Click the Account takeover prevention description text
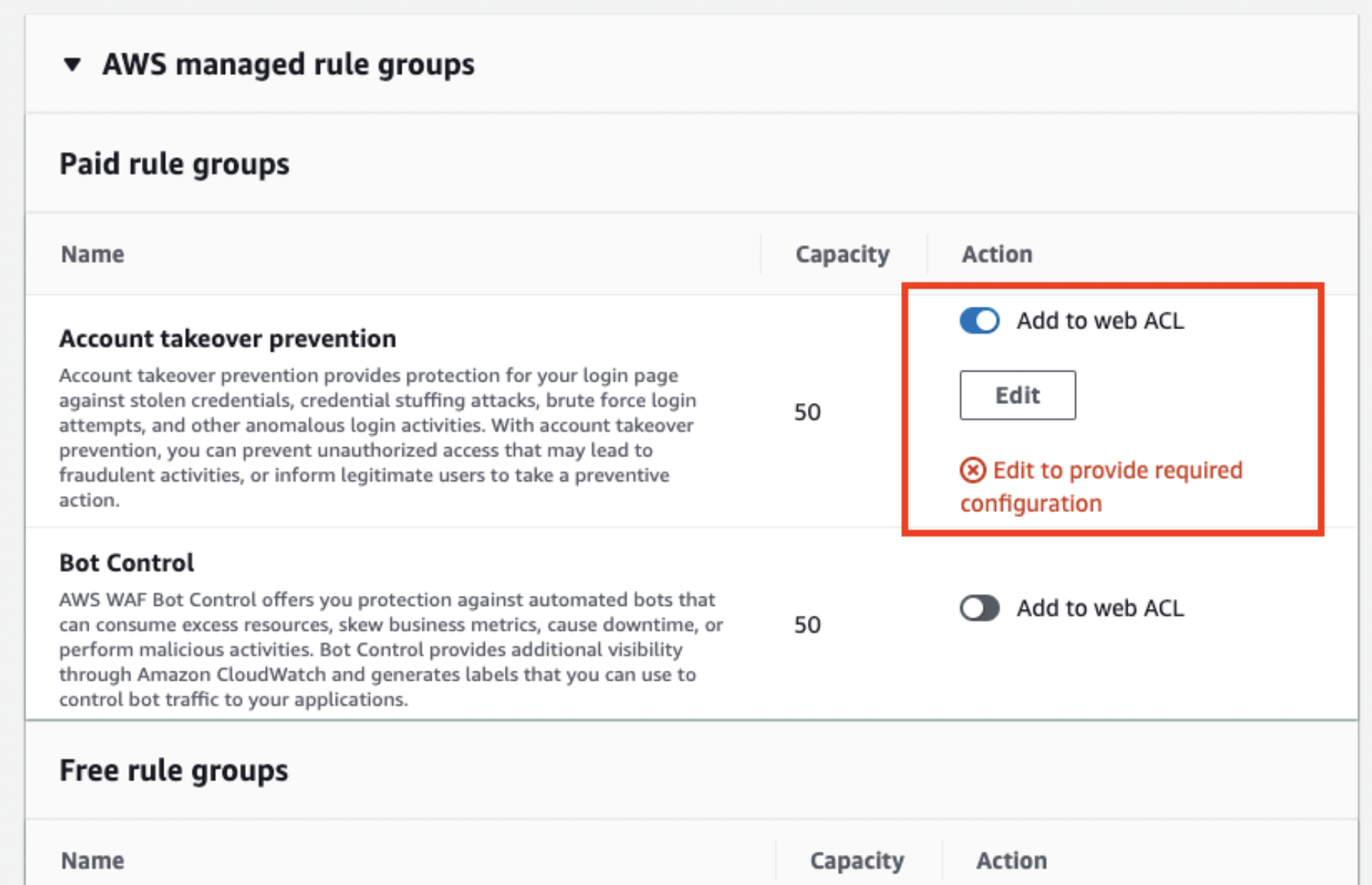This screenshot has width=1372, height=885. pos(378,437)
